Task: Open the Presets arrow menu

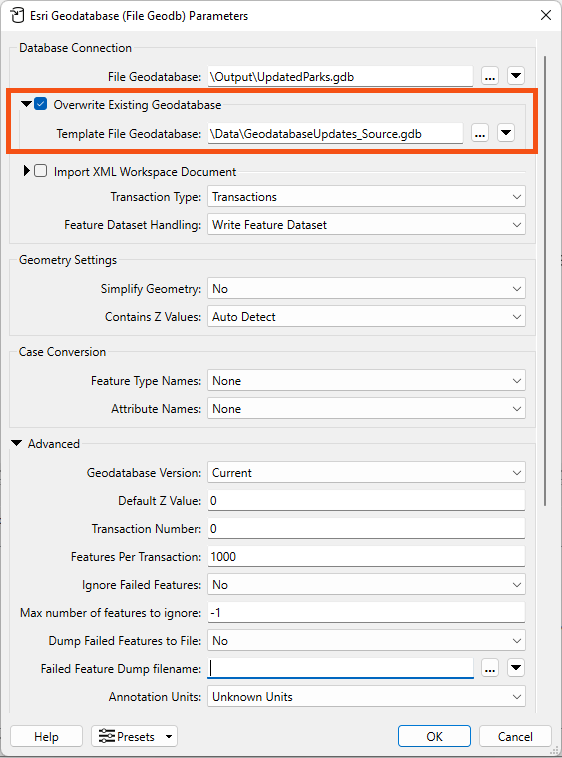Action: click(169, 737)
